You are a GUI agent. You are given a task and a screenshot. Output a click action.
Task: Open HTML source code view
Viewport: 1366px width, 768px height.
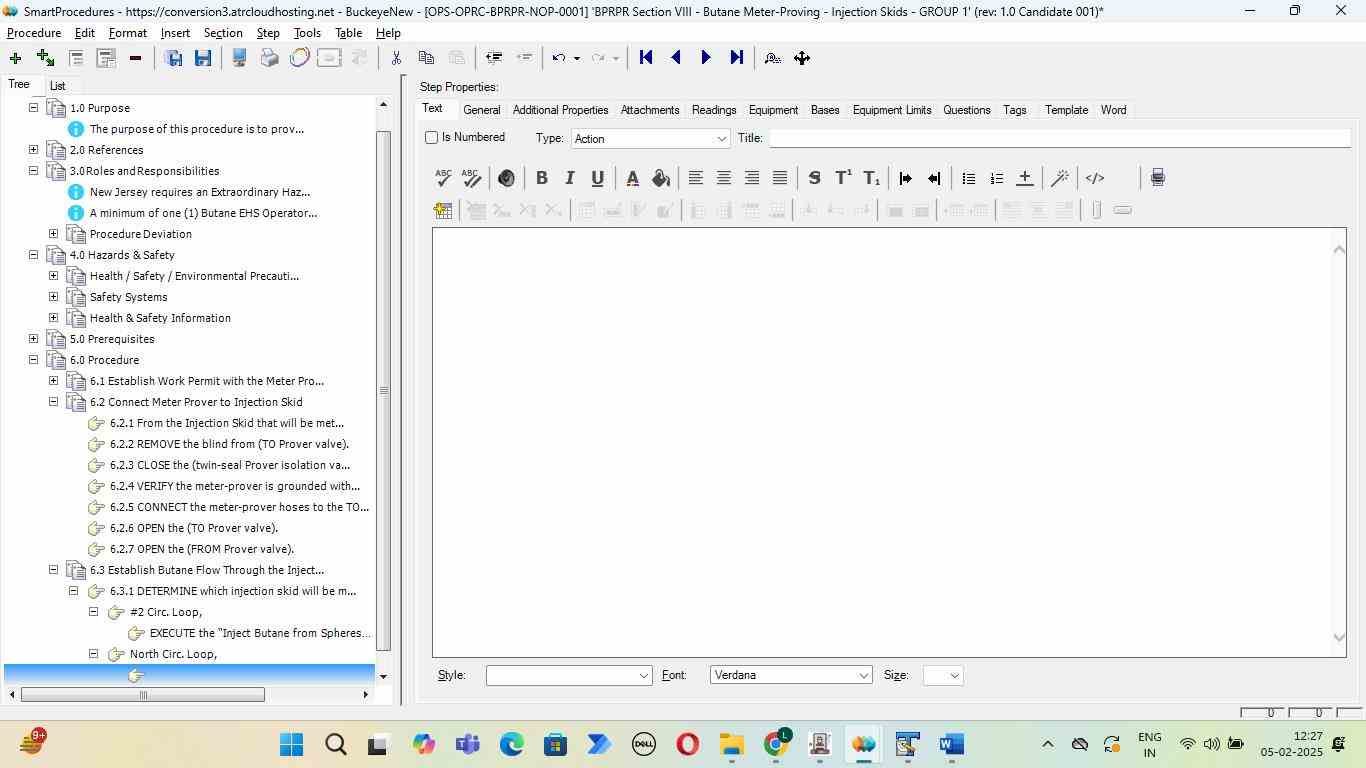point(1095,178)
